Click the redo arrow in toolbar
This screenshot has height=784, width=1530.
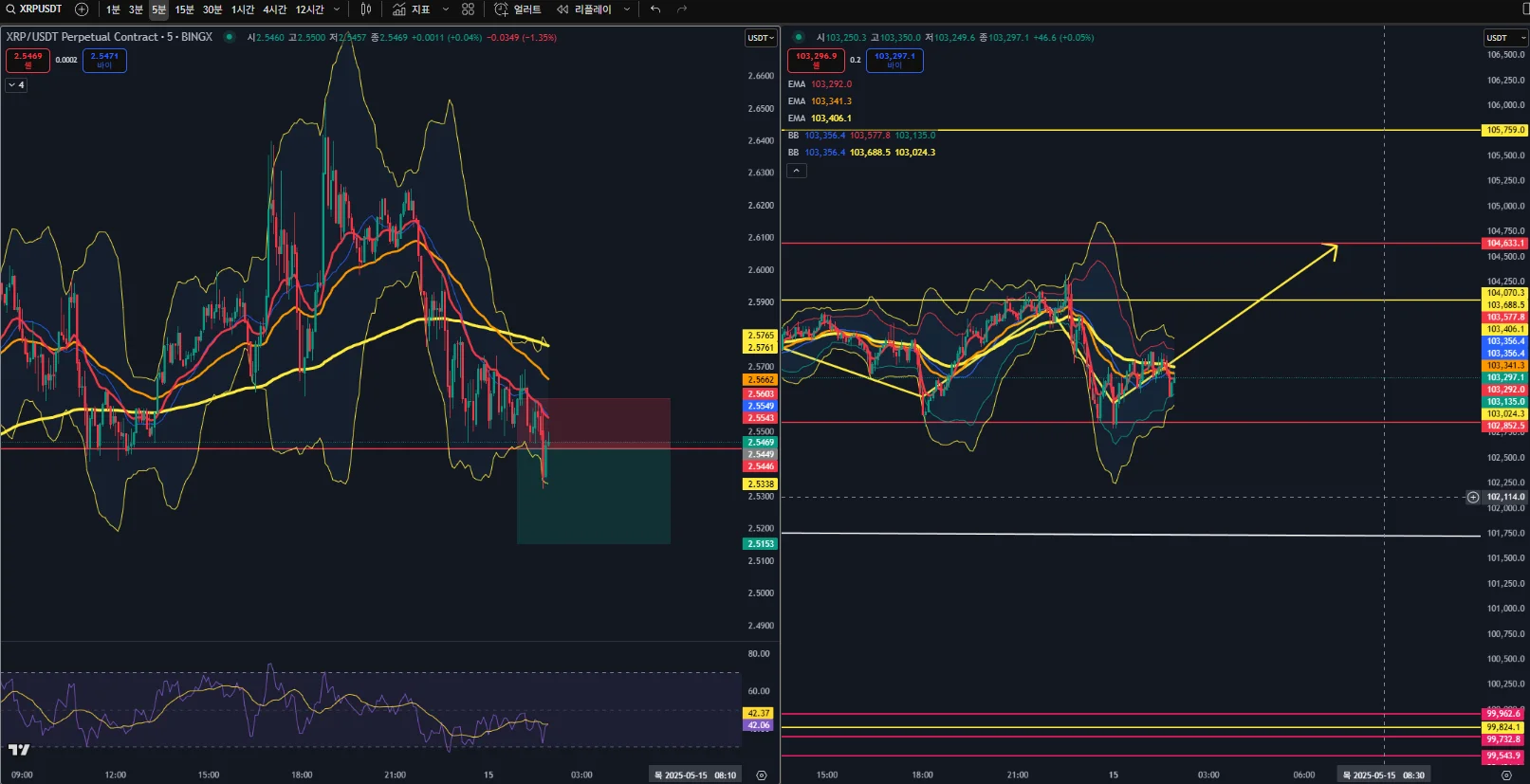point(682,9)
